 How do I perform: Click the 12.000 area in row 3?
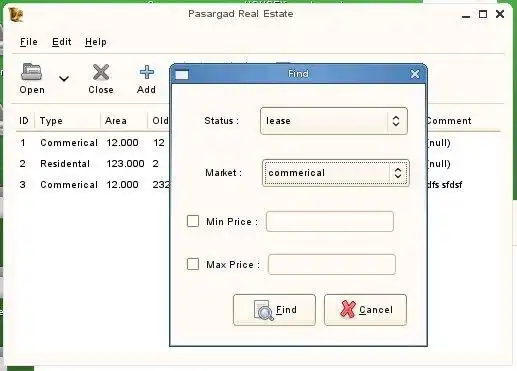click(122, 185)
